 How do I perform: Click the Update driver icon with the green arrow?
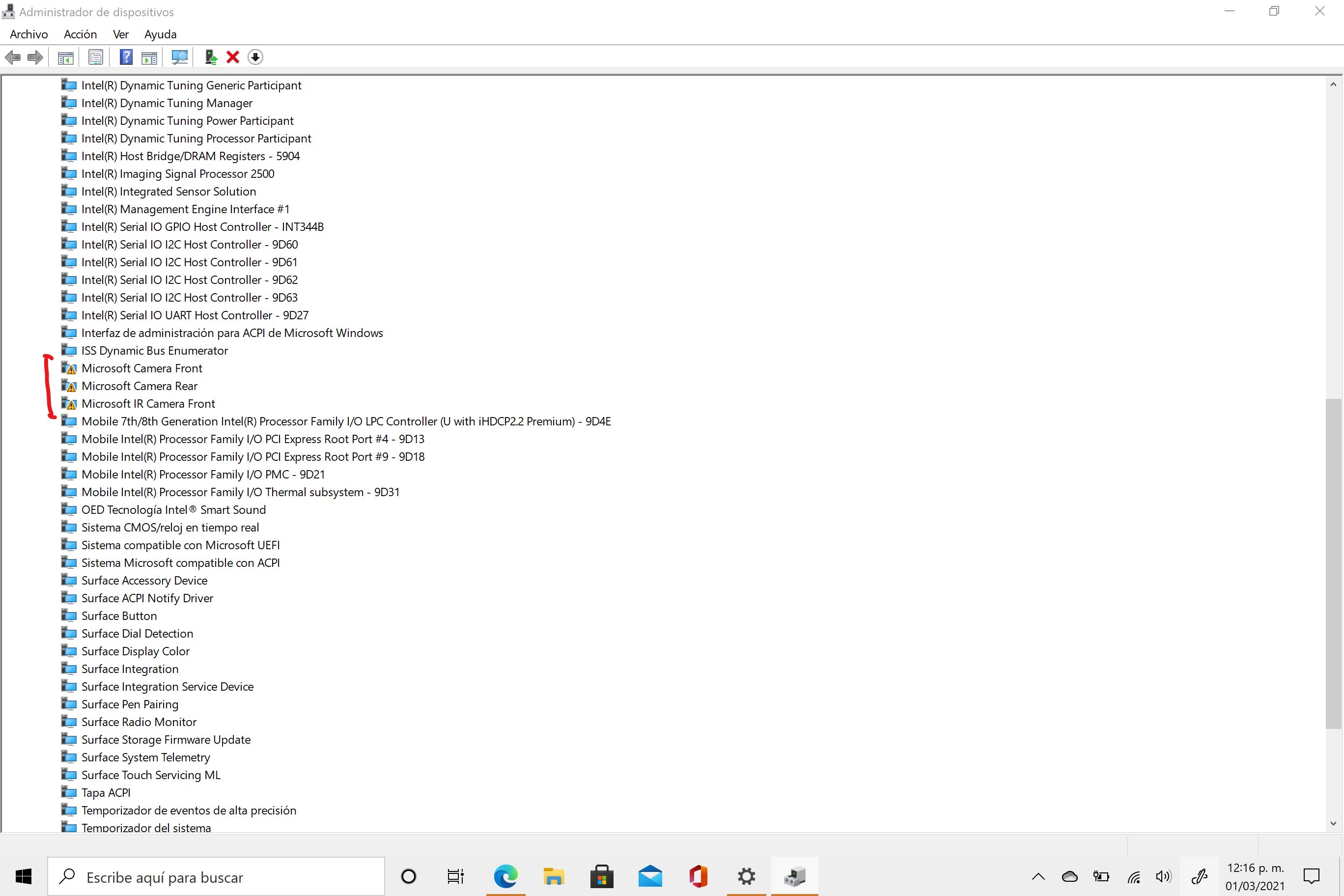pyautogui.click(x=211, y=57)
